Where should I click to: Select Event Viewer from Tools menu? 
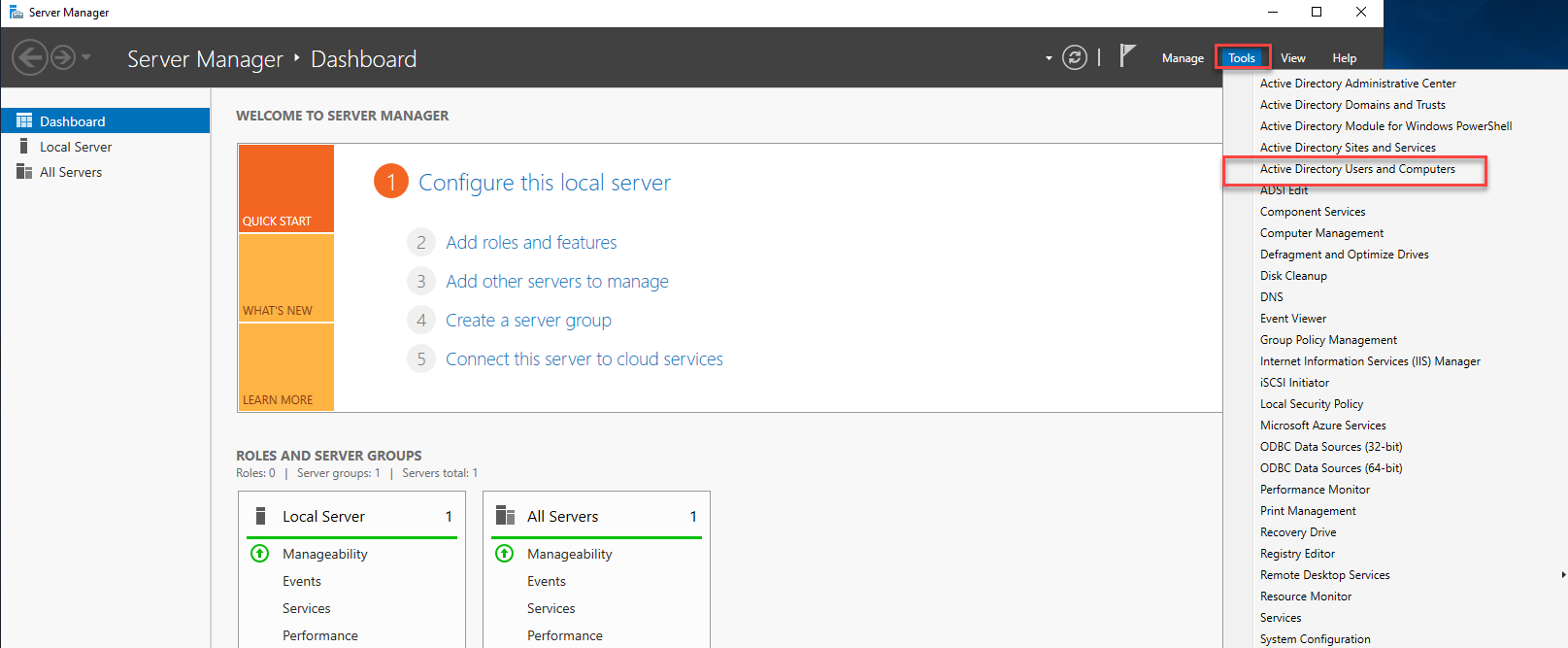(1293, 319)
